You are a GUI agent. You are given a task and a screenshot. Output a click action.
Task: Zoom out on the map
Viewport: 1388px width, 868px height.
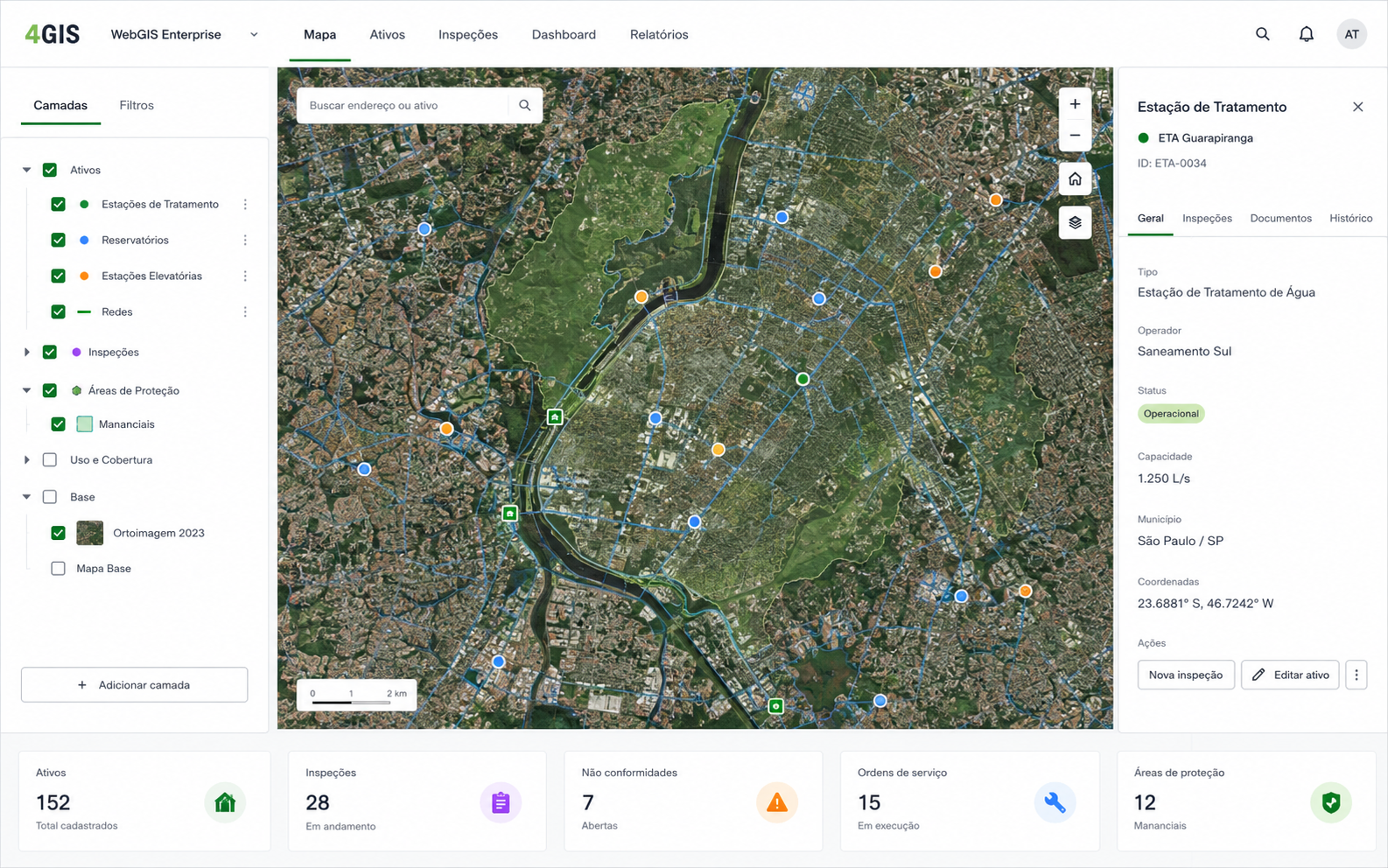coord(1075,136)
